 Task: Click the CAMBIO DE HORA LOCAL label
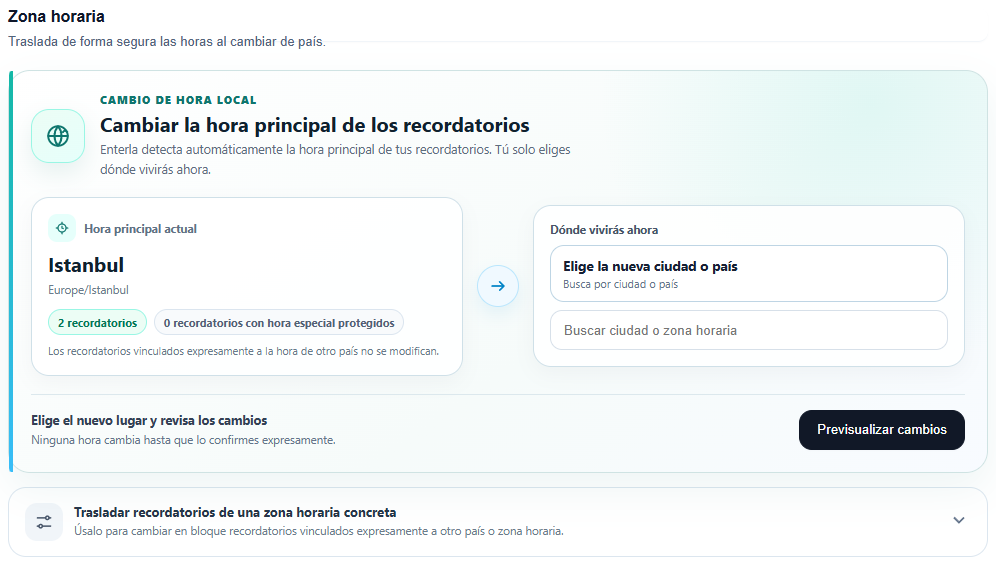[x=178, y=100]
